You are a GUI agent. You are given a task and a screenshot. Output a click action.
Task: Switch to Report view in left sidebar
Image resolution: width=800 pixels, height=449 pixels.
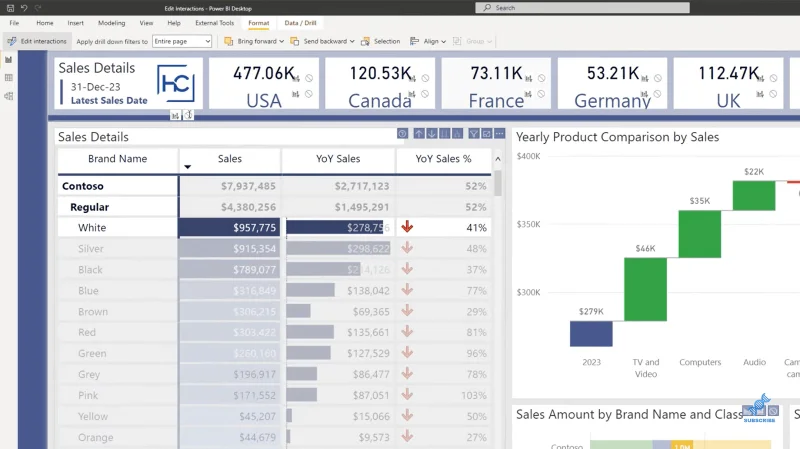click(x=8, y=60)
